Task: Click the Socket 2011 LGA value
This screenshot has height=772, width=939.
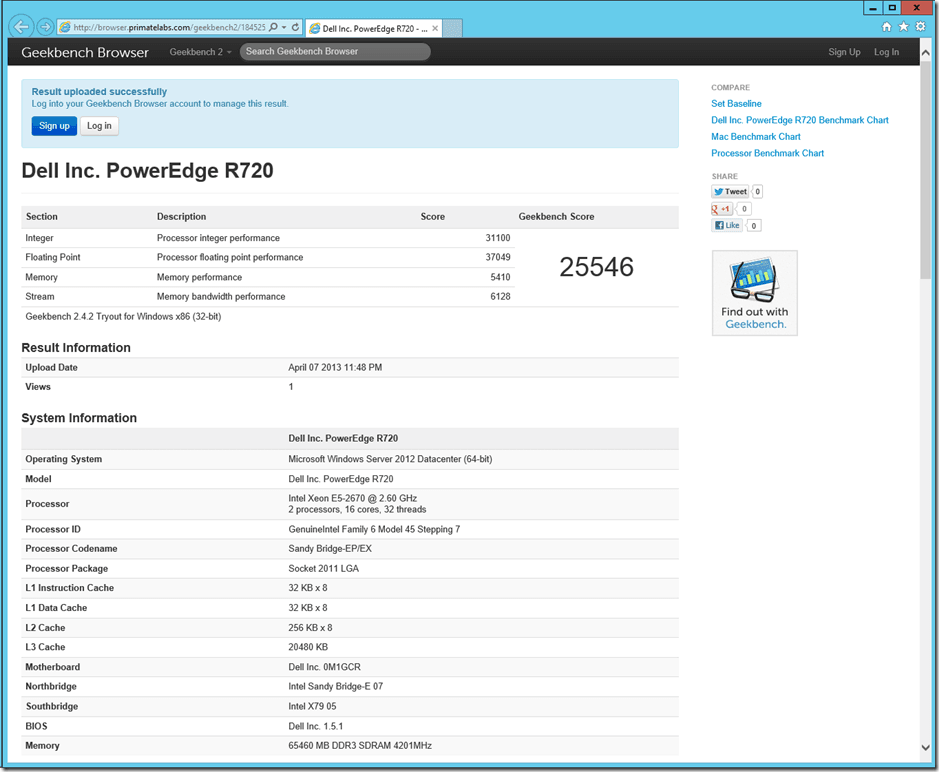Action: tap(323, 568)
